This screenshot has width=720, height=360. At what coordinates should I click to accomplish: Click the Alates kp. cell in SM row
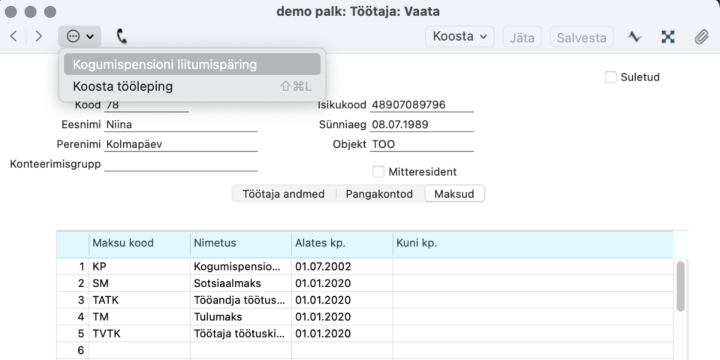(x=342, y=283)
